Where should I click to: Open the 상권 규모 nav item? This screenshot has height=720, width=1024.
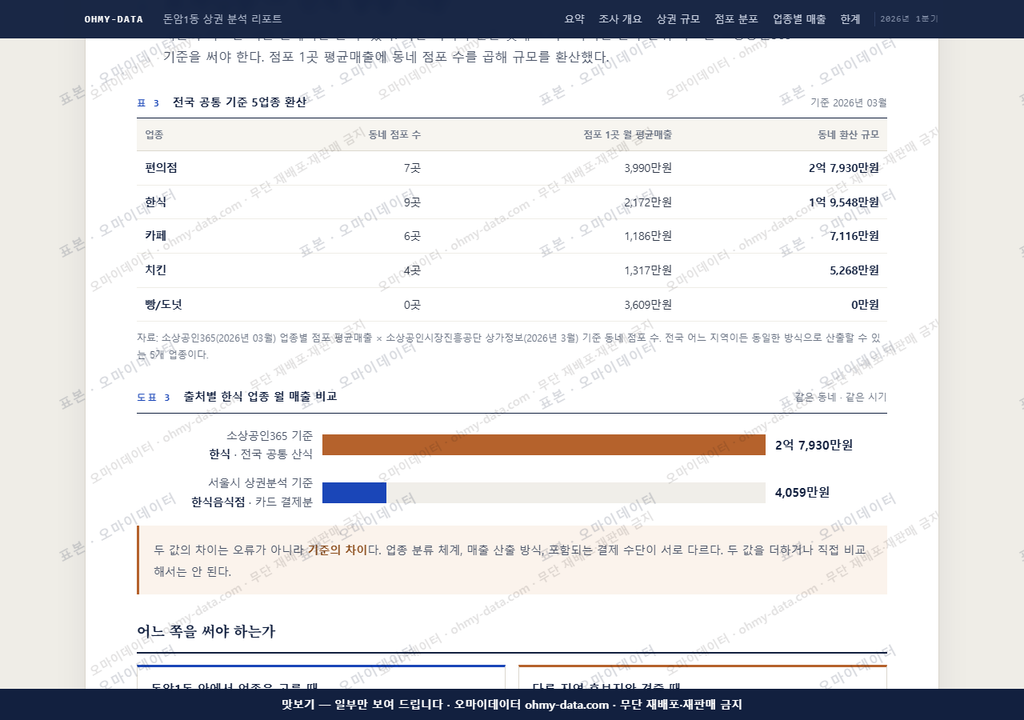678,19
